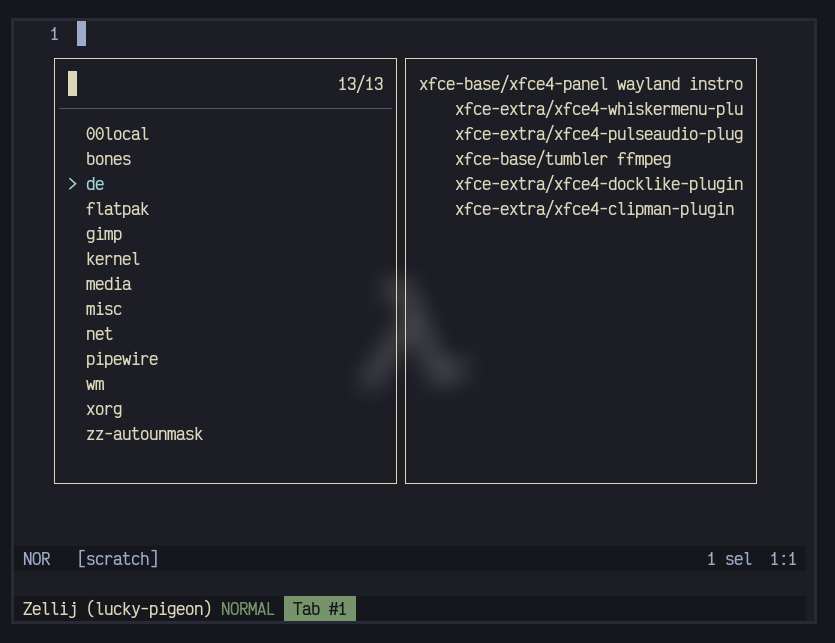Image resolution: width=835 pixels, height=643 pixels.
Task: Select the highlighted de entry
Action: pos(95,184)
